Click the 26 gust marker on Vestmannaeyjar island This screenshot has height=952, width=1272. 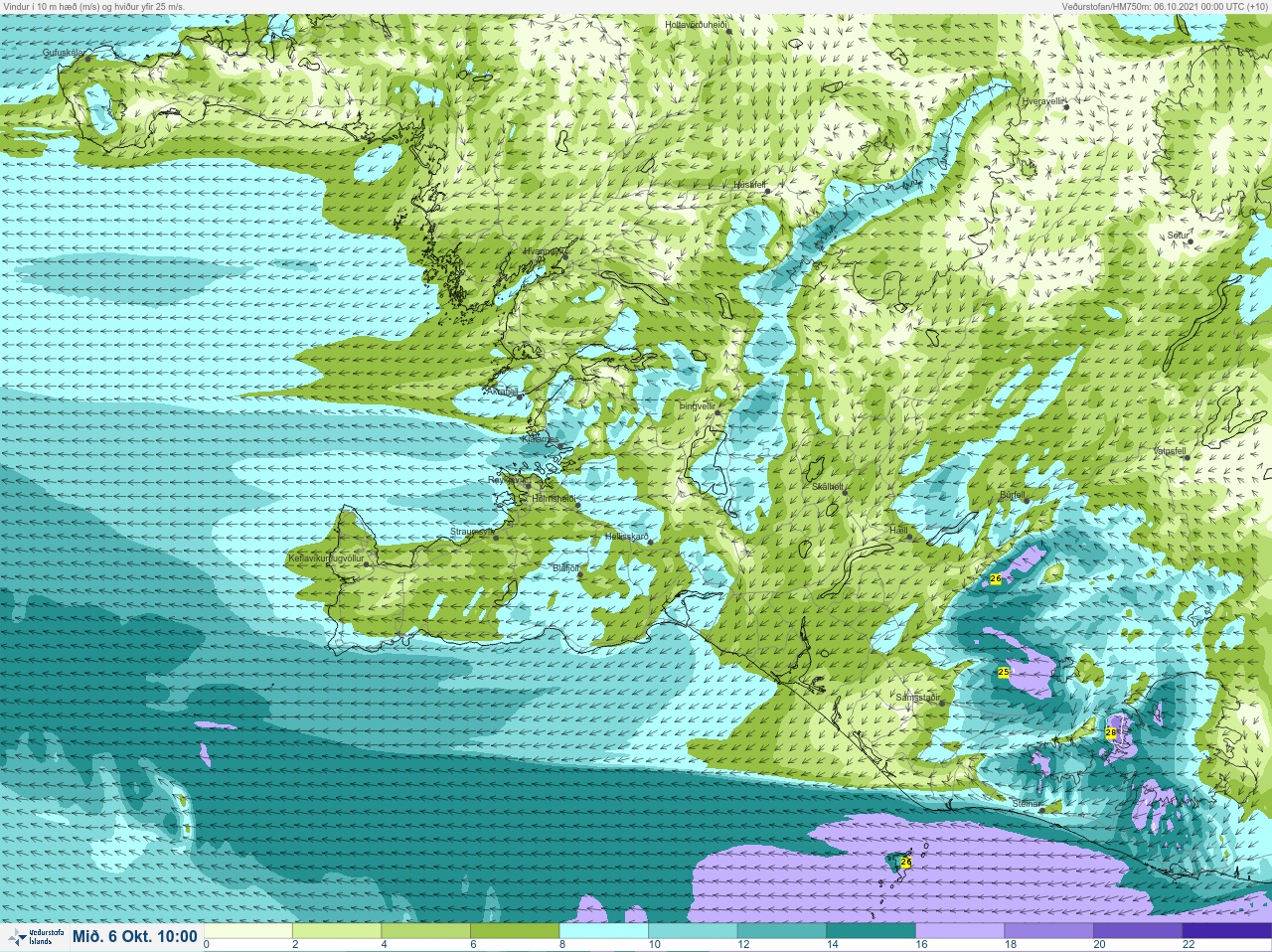905,863
